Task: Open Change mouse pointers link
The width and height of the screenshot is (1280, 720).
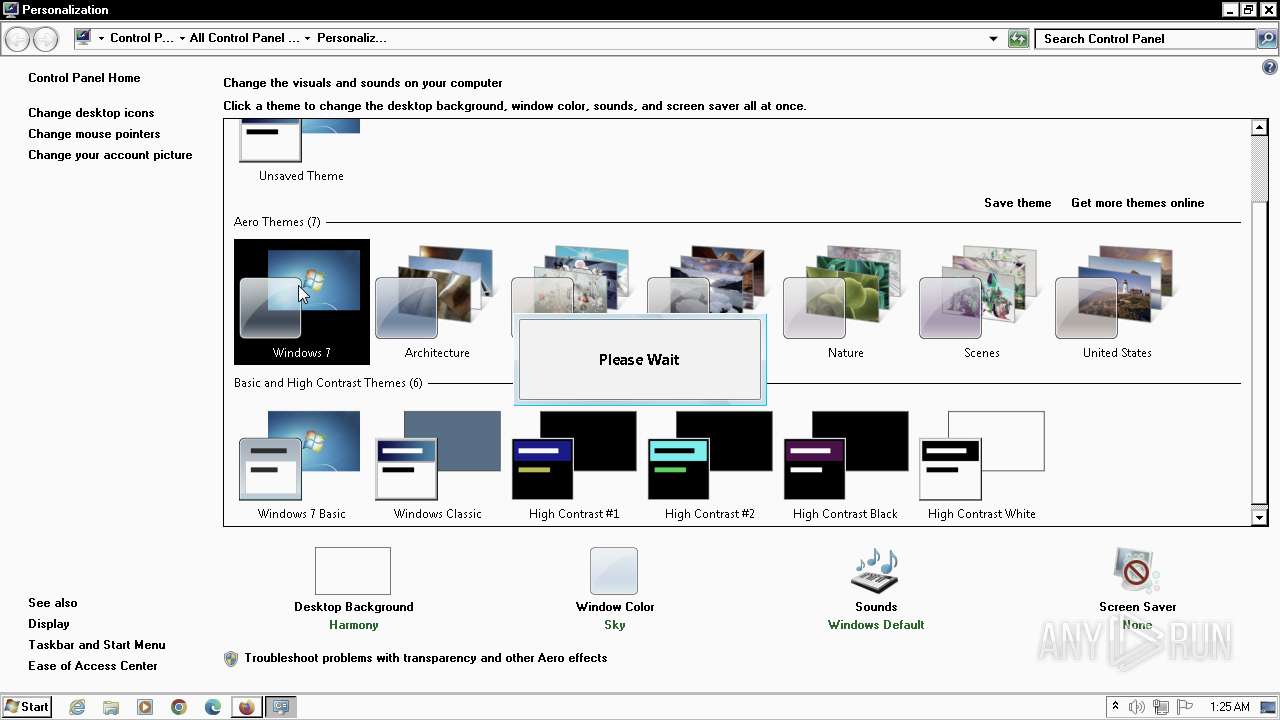Action: point(94,134)
